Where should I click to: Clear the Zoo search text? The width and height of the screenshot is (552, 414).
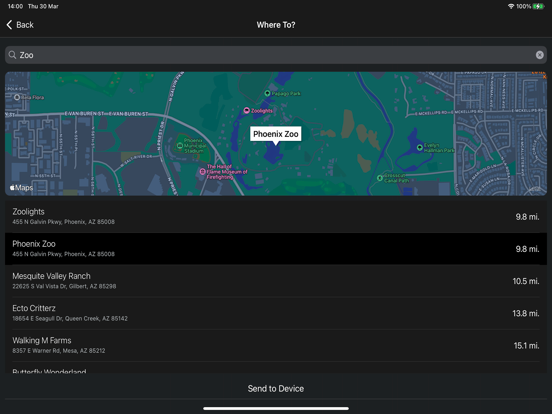point(539,55)
